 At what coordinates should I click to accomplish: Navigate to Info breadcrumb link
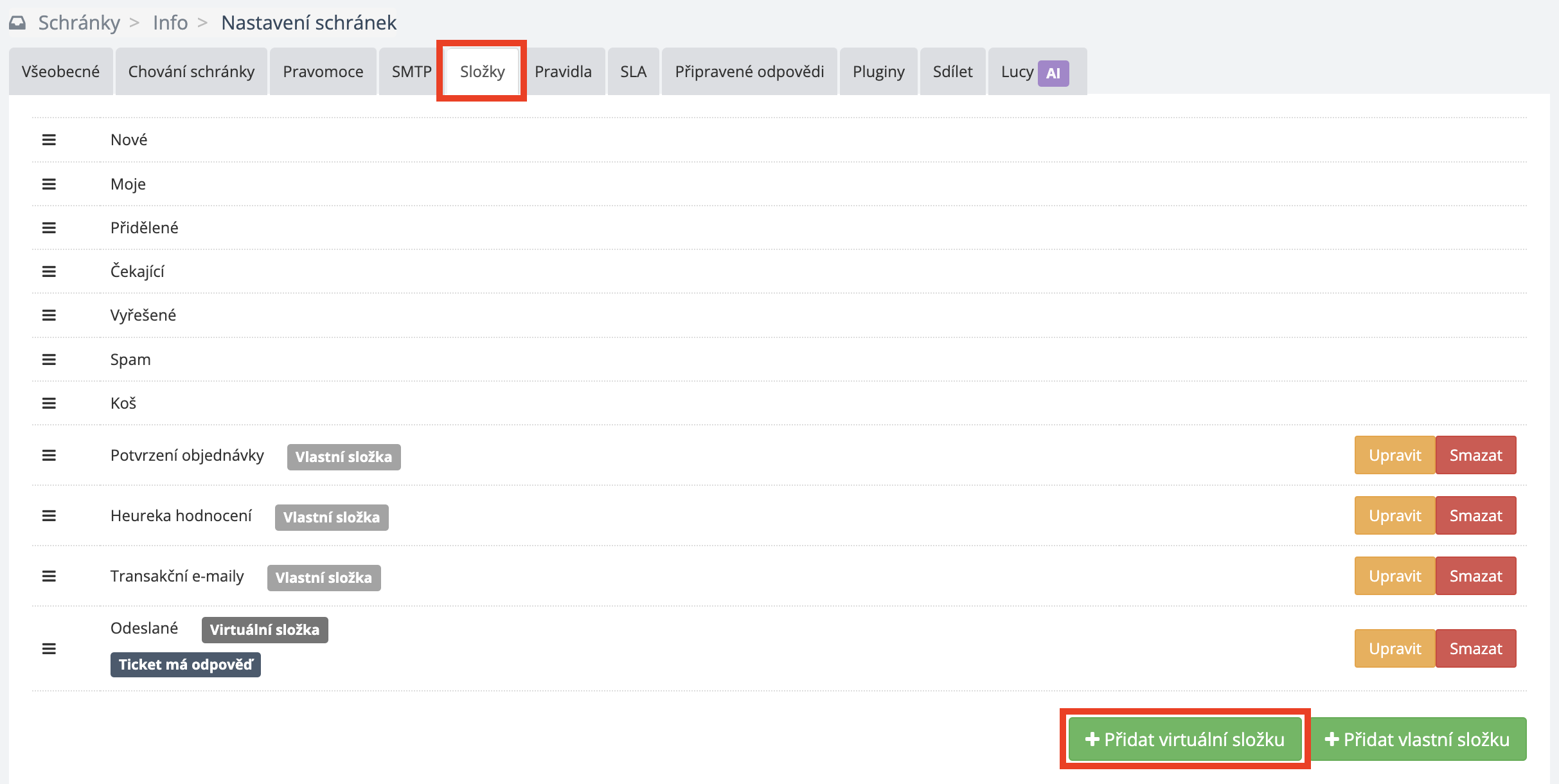pos(170,23)
